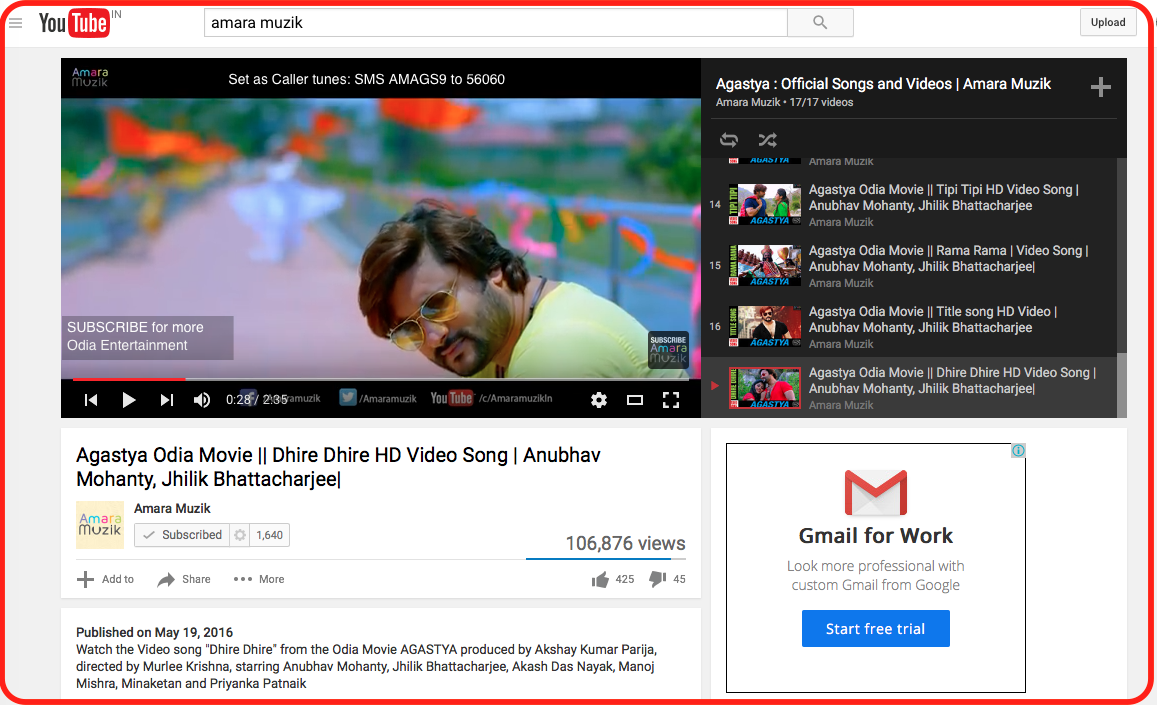The height and width of the screenshot is (705, 1157).
Task: Open subscription notification settings gear
Action: (240, 535)
